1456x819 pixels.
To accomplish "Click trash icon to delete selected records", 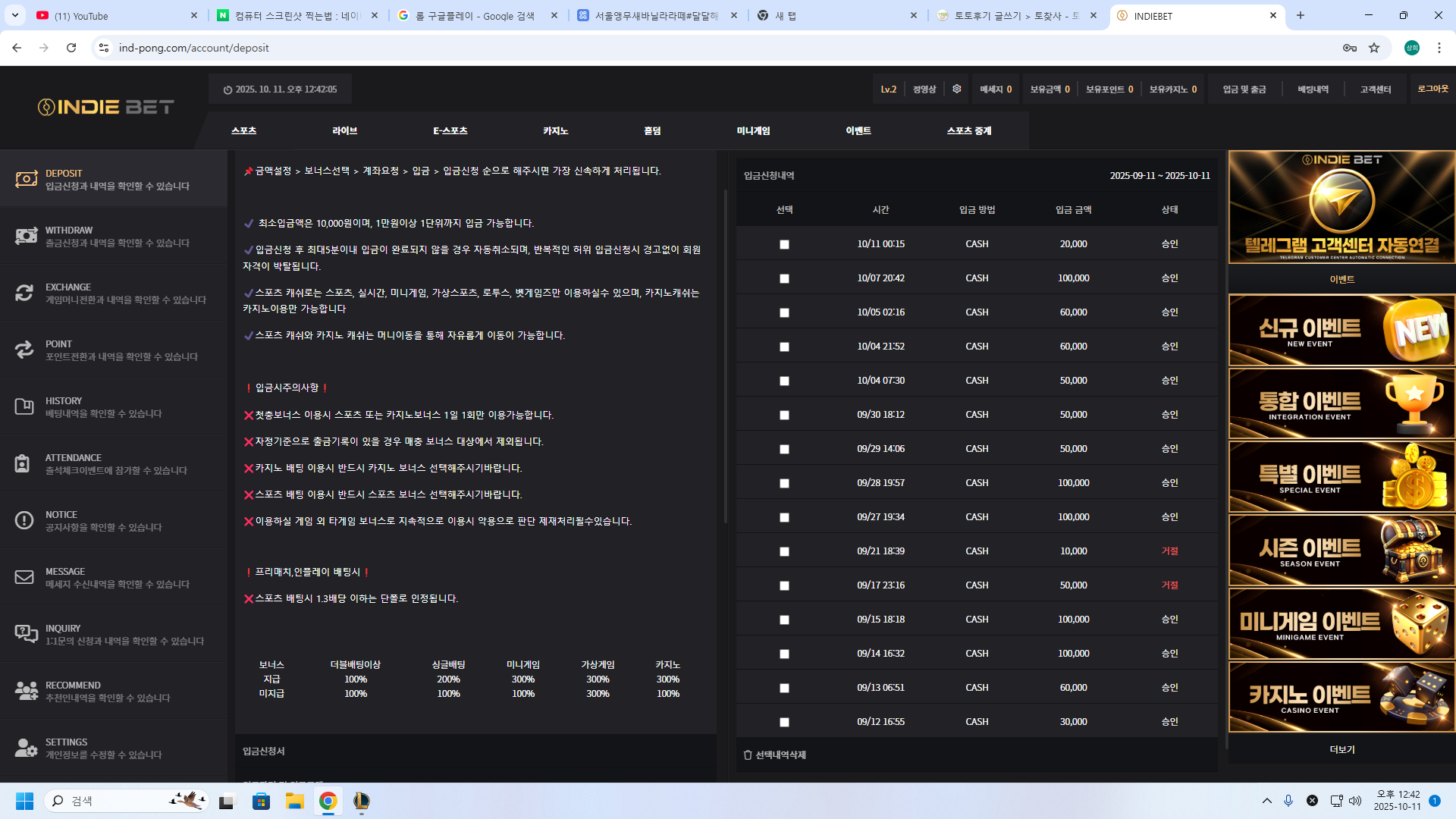I will [748, 755].
